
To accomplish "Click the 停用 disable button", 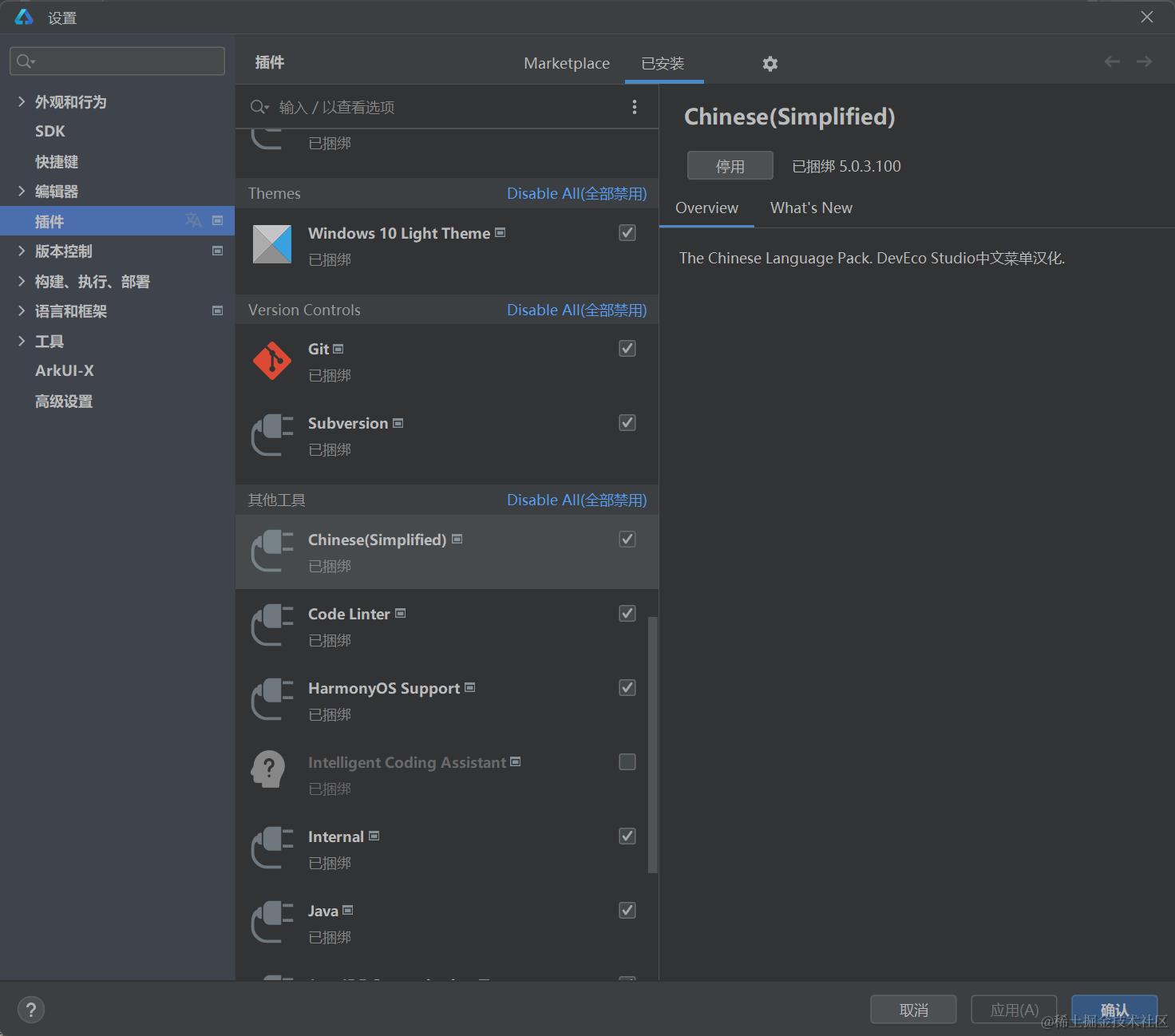I will click(x=730, y=165).
